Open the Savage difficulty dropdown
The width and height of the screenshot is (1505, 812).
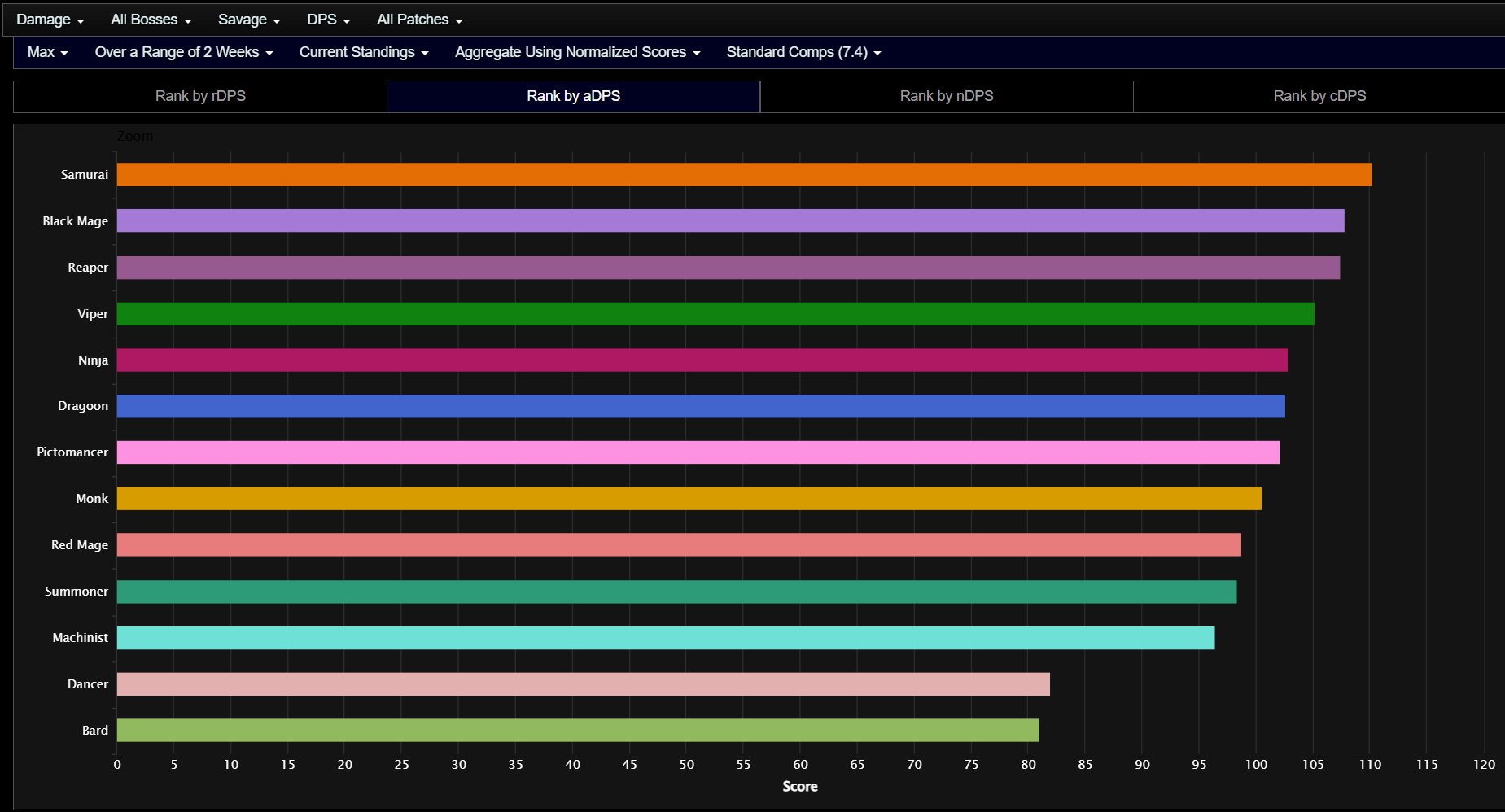[249, 20]
